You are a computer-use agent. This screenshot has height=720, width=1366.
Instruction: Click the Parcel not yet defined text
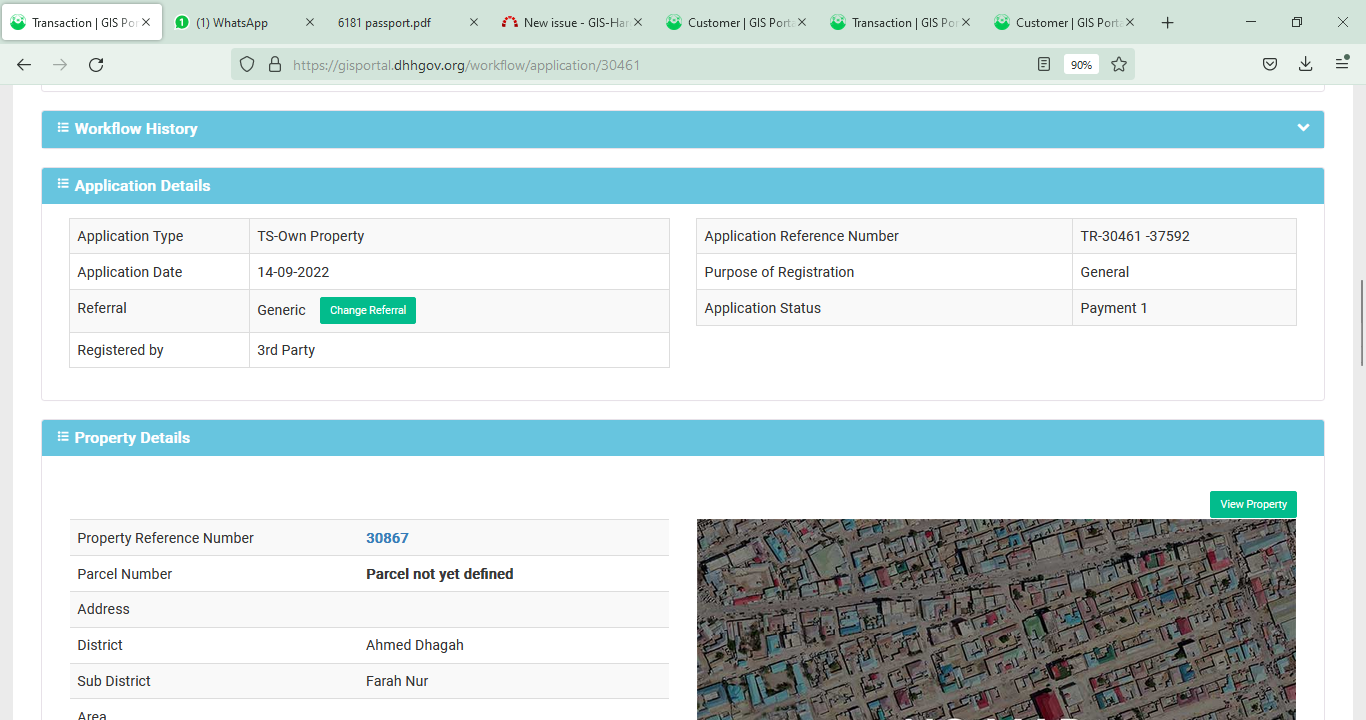pyautogui.click(x=440, y=574)
